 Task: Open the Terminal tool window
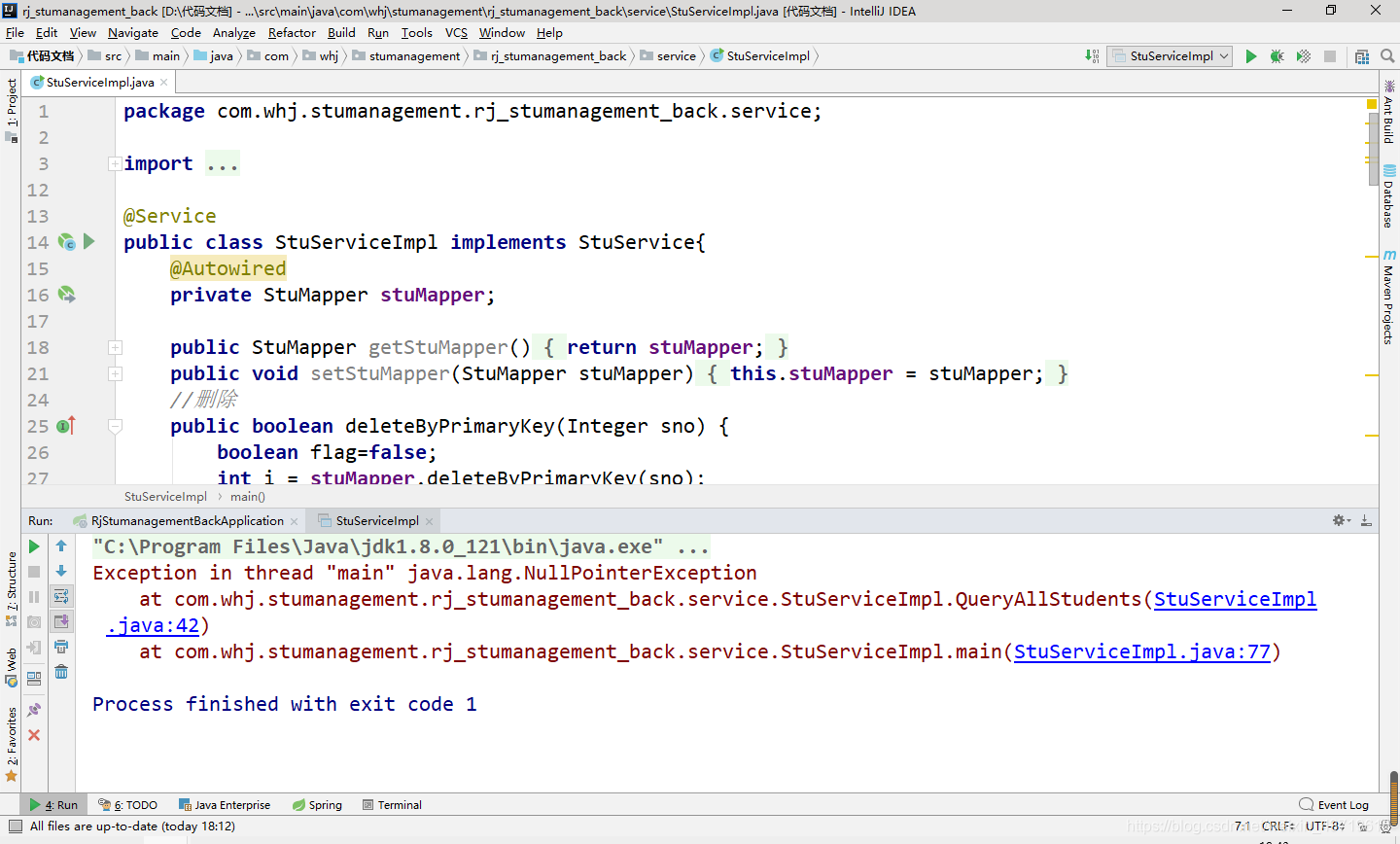pyautogui.click(x=392, y=805)
